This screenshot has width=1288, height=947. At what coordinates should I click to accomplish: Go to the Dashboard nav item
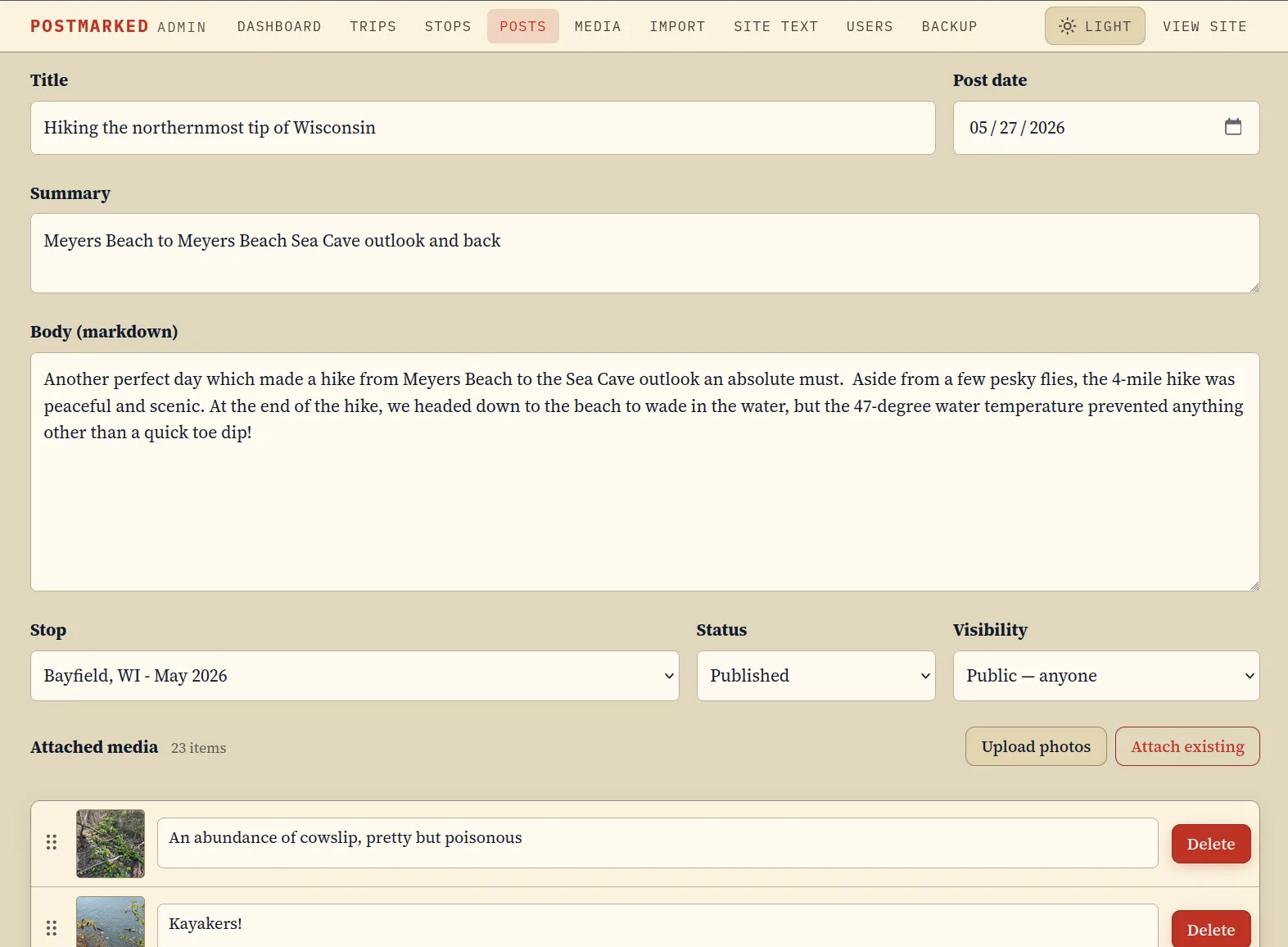[279, 26]
